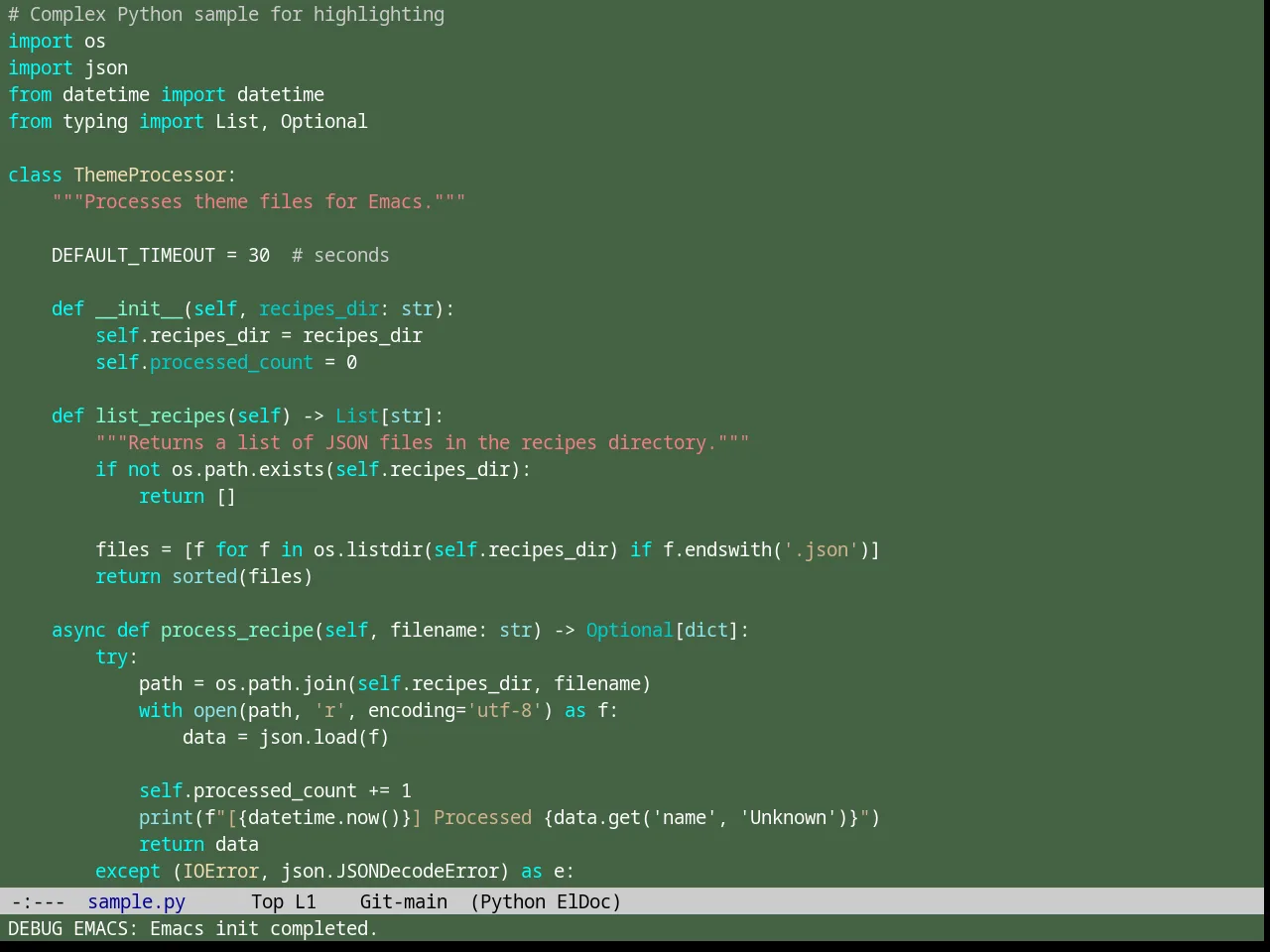Click the L1 line number in mode line
Image resolution: width=1270 pixels, height=952 pixels.
pyautogui.click(x=306, y=901)
